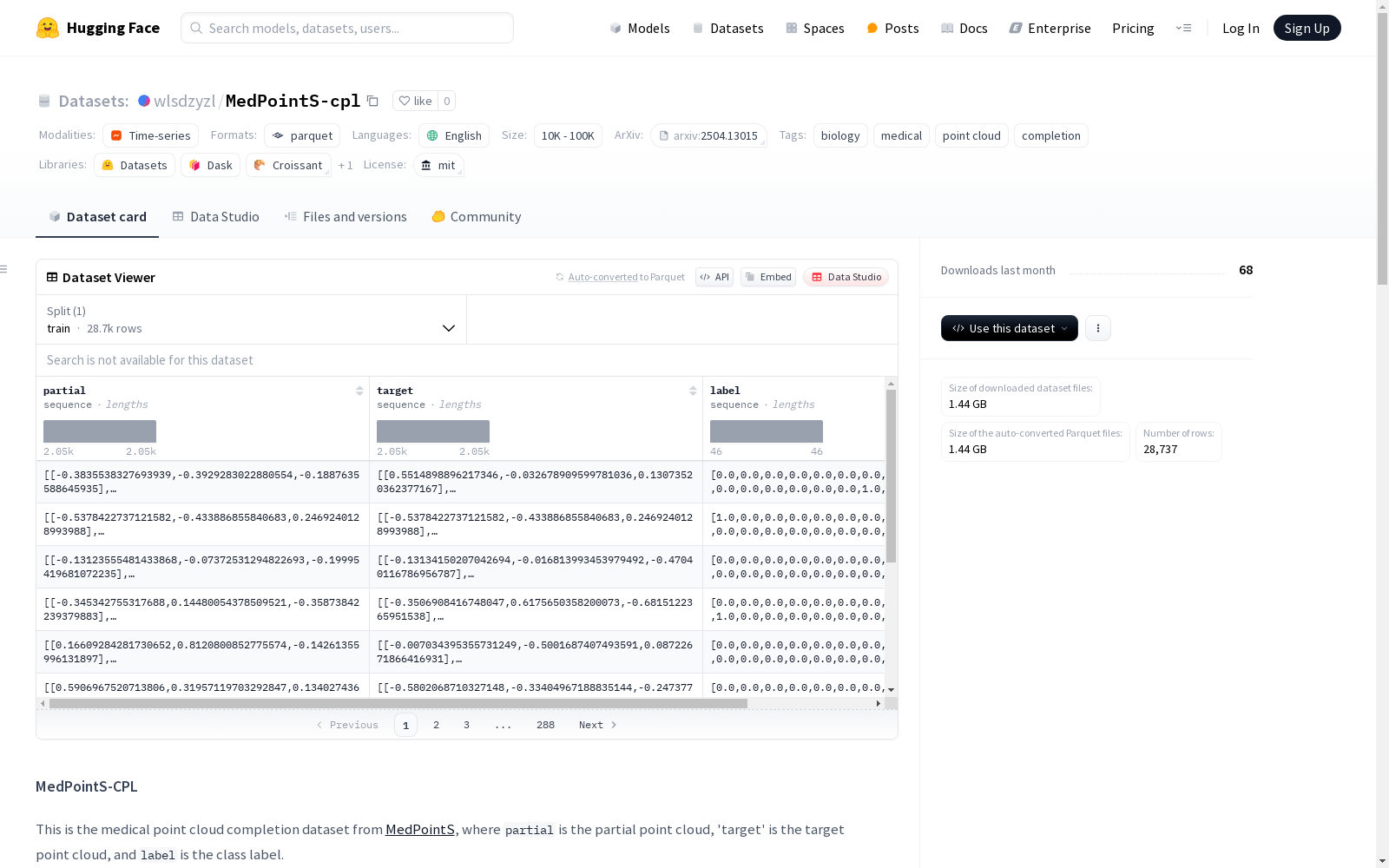Copy dataset name with the copy icon
Screen dimensions: 1389x868
coord(372,101)
